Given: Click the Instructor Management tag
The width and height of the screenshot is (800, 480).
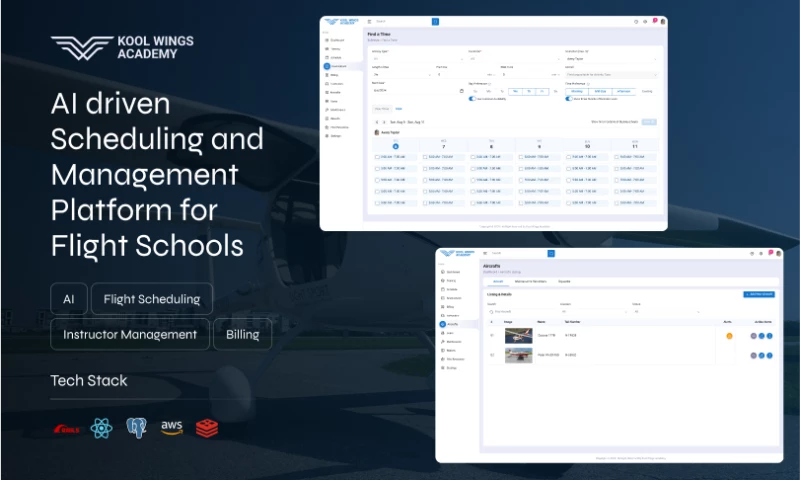Looking at the screenshot, I should click(x=130, y=335).
